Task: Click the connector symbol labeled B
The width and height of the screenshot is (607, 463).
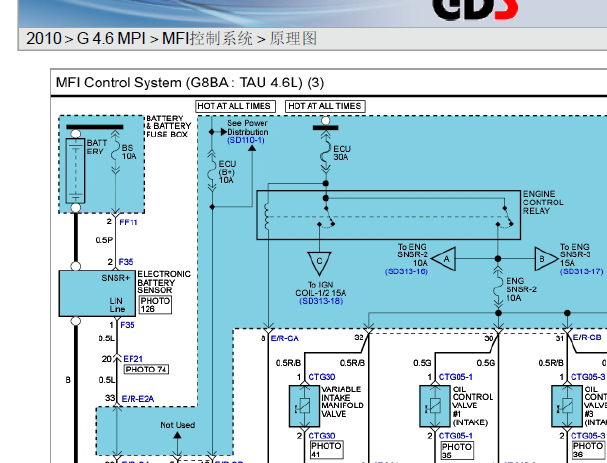Action: point(546,259)
